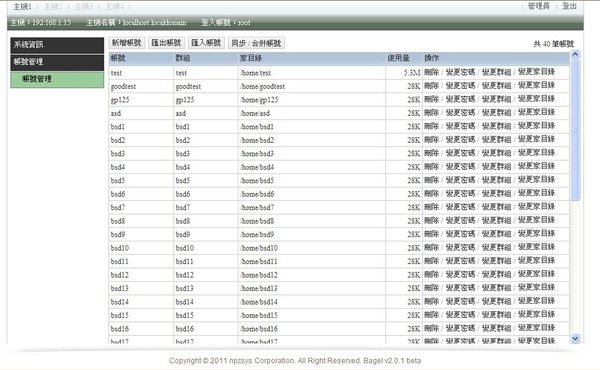This screenshot has width=600, height=370.
Task: Click 變更群組 for bsd15
Action: click(x=496, y=315)
